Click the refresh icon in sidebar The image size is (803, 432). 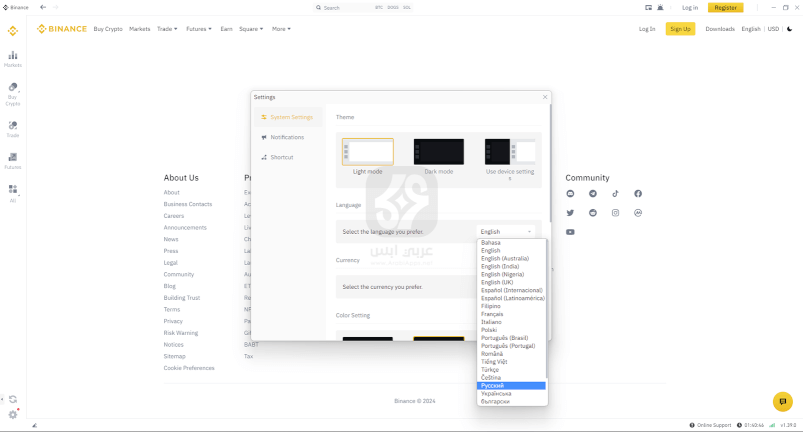13,399
